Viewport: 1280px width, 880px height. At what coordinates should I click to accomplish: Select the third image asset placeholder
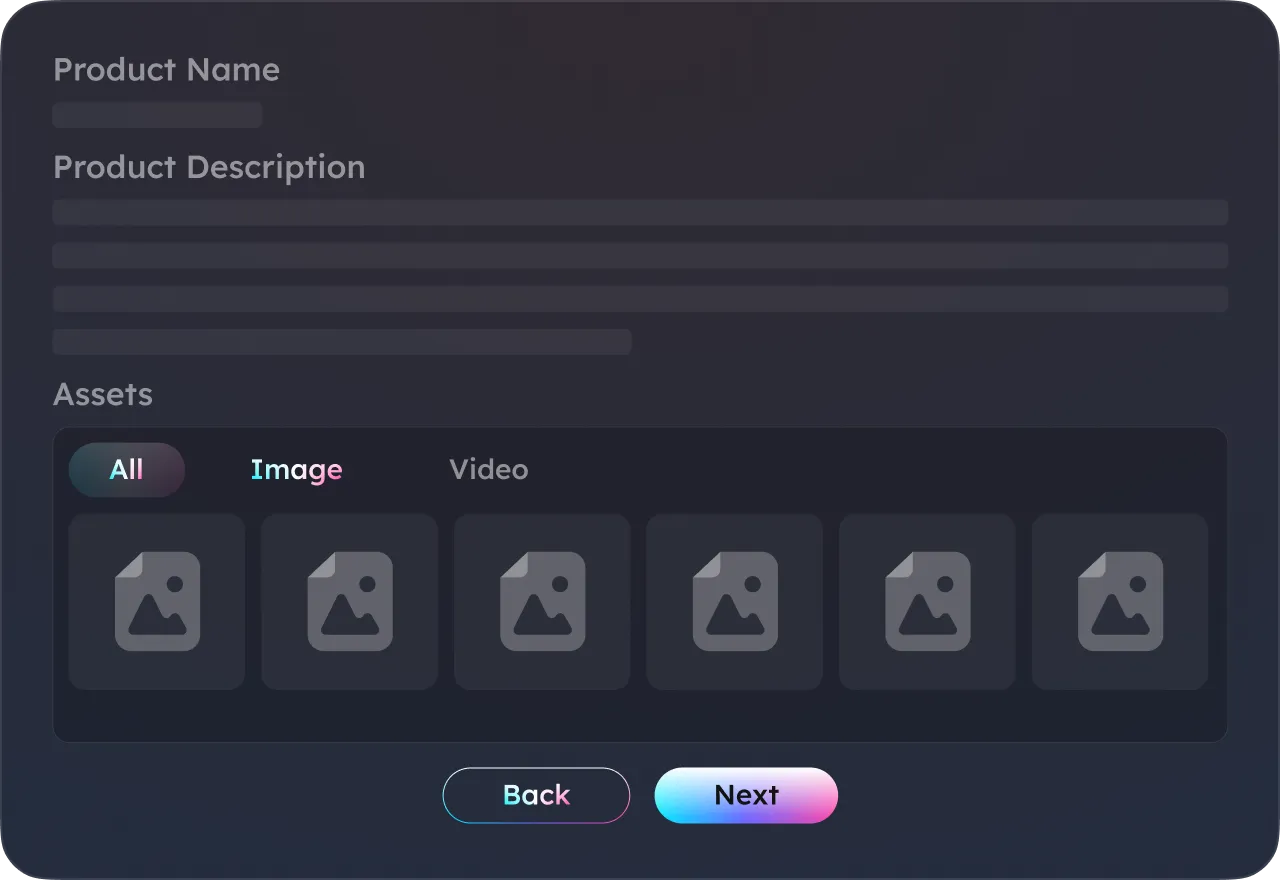[542, 602]
